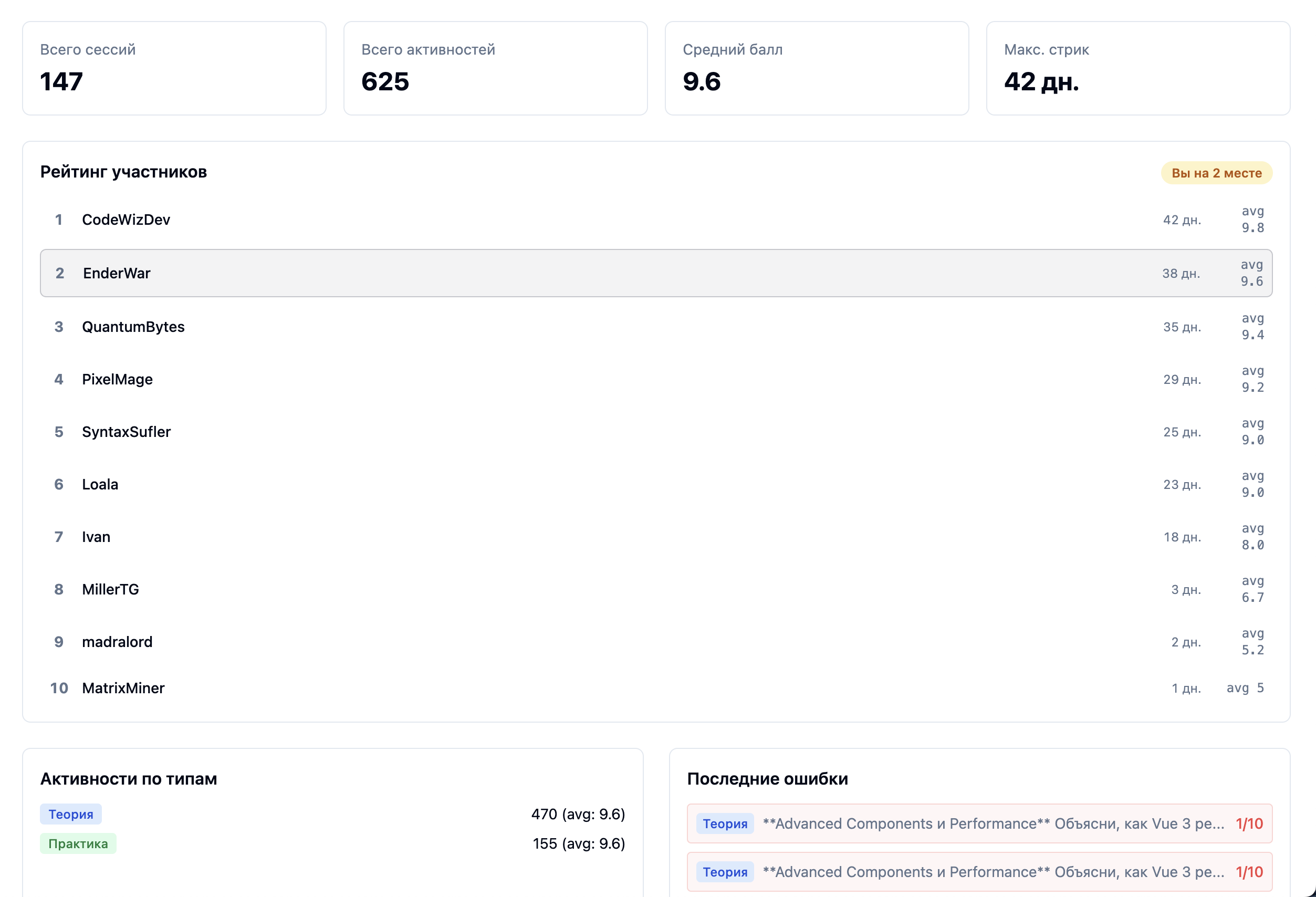Click the 'Средний балл' 9.6 card
The image size is (1316, 897).
click(x=817, y=68)
